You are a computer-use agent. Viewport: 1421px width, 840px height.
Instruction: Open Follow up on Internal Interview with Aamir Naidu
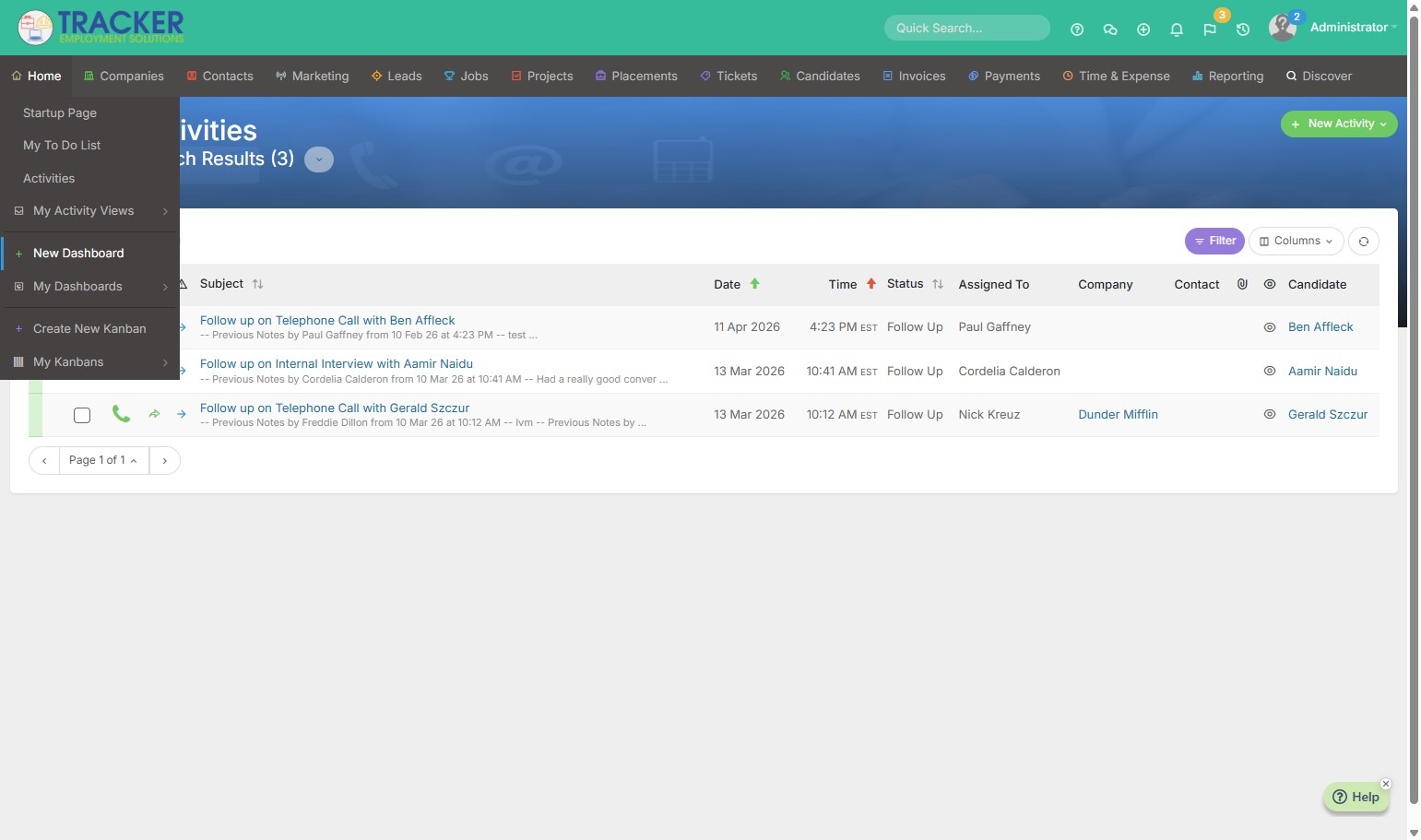pos(337,364)
